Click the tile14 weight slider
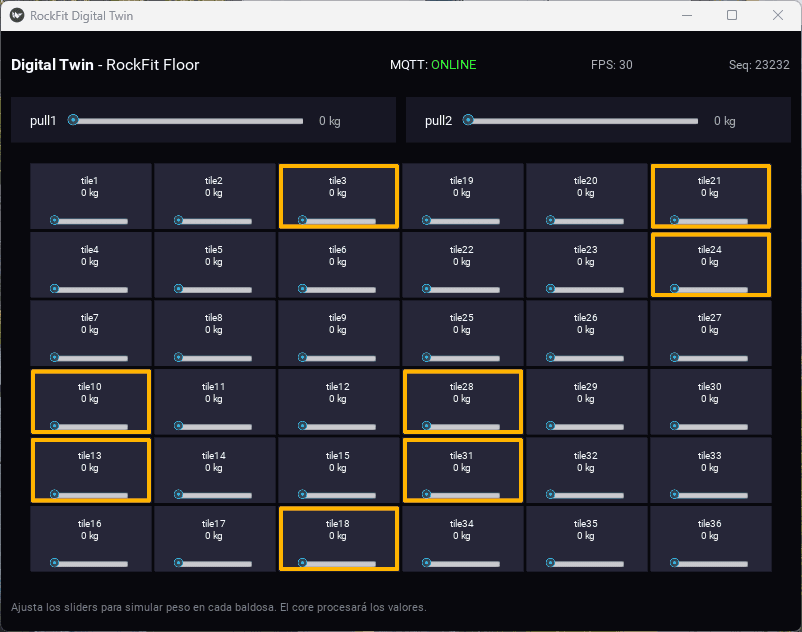 coord(213,494)
